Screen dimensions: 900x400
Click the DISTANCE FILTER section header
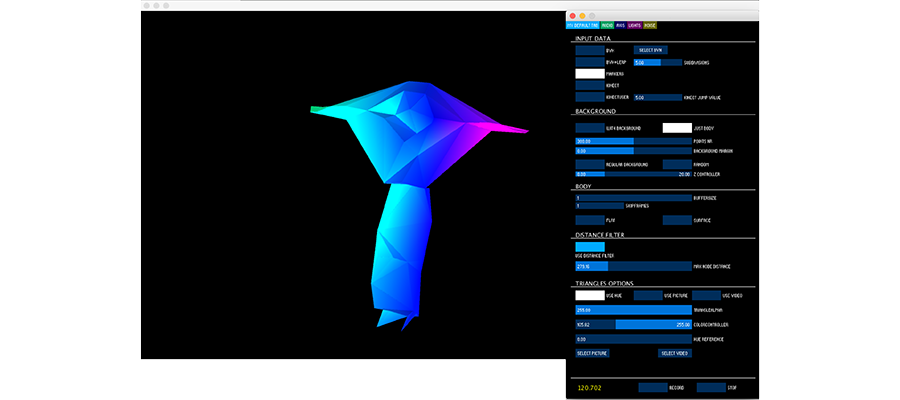600,235
